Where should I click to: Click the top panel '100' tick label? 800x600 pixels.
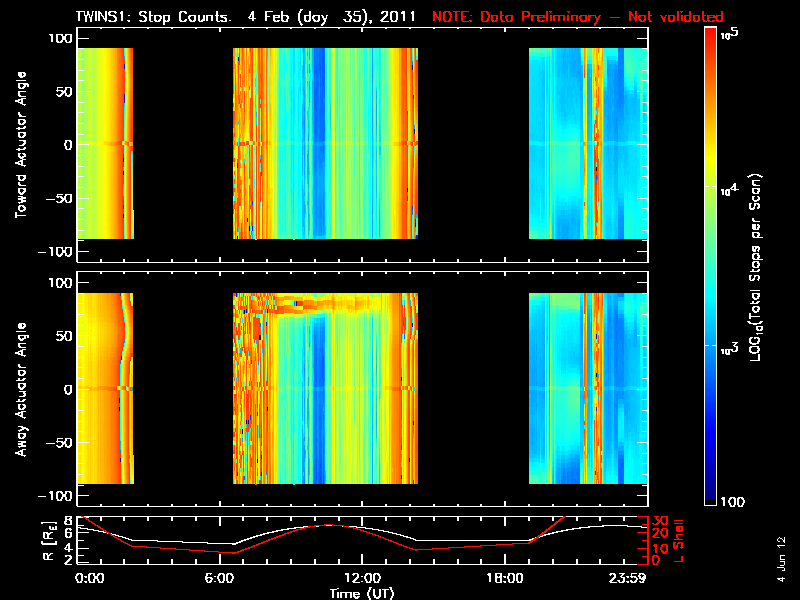tap(60, 38)
